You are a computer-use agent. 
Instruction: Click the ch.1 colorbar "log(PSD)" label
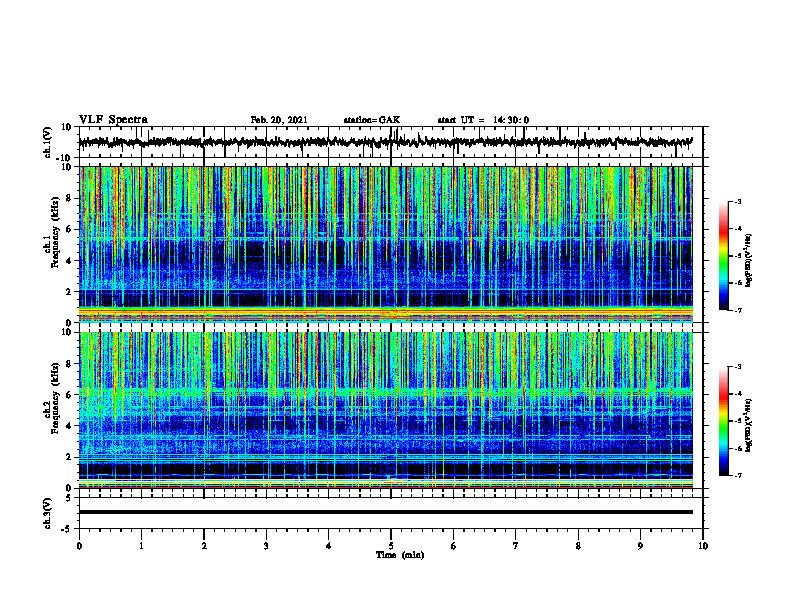(x=749, y=261)
